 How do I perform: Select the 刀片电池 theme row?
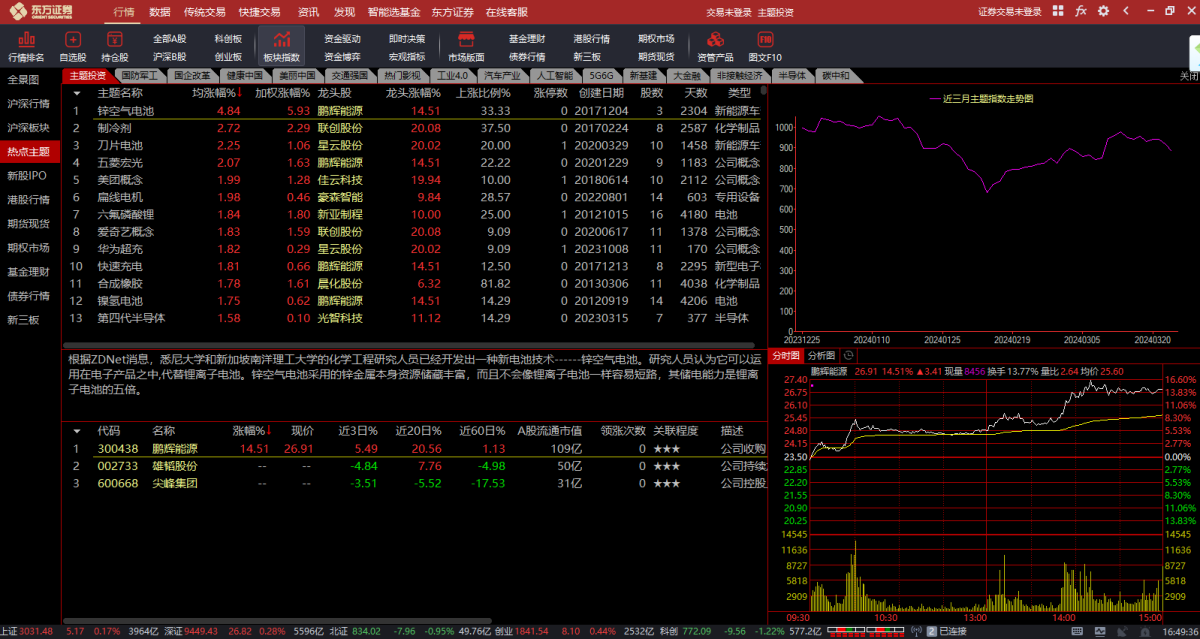point(415,145)
